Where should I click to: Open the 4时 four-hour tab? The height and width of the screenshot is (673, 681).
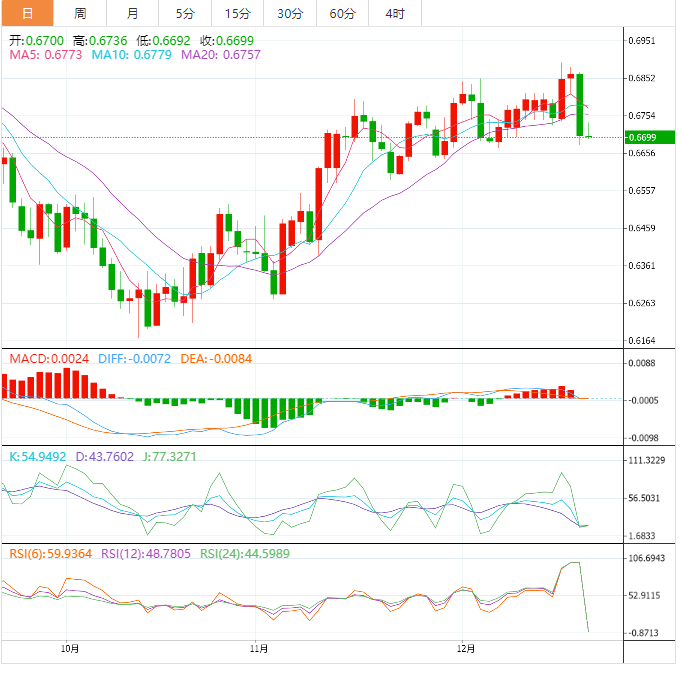point(395,13)
